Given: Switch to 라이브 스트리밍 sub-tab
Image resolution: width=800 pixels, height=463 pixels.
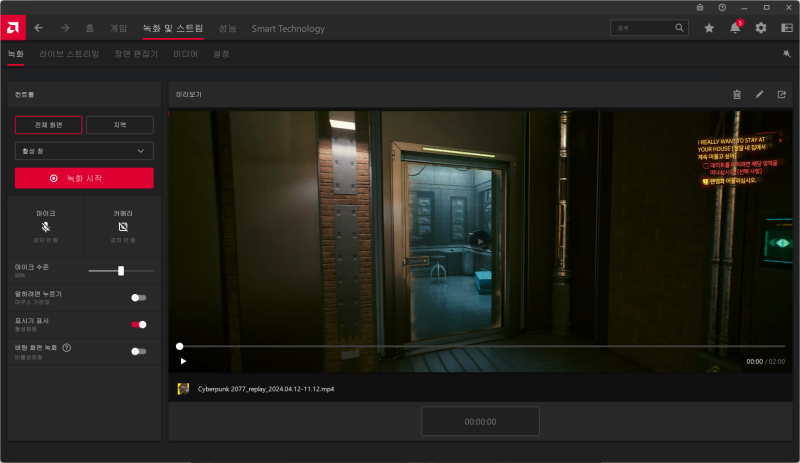Looking at the screenshot, I should click(x=69, y=54).
